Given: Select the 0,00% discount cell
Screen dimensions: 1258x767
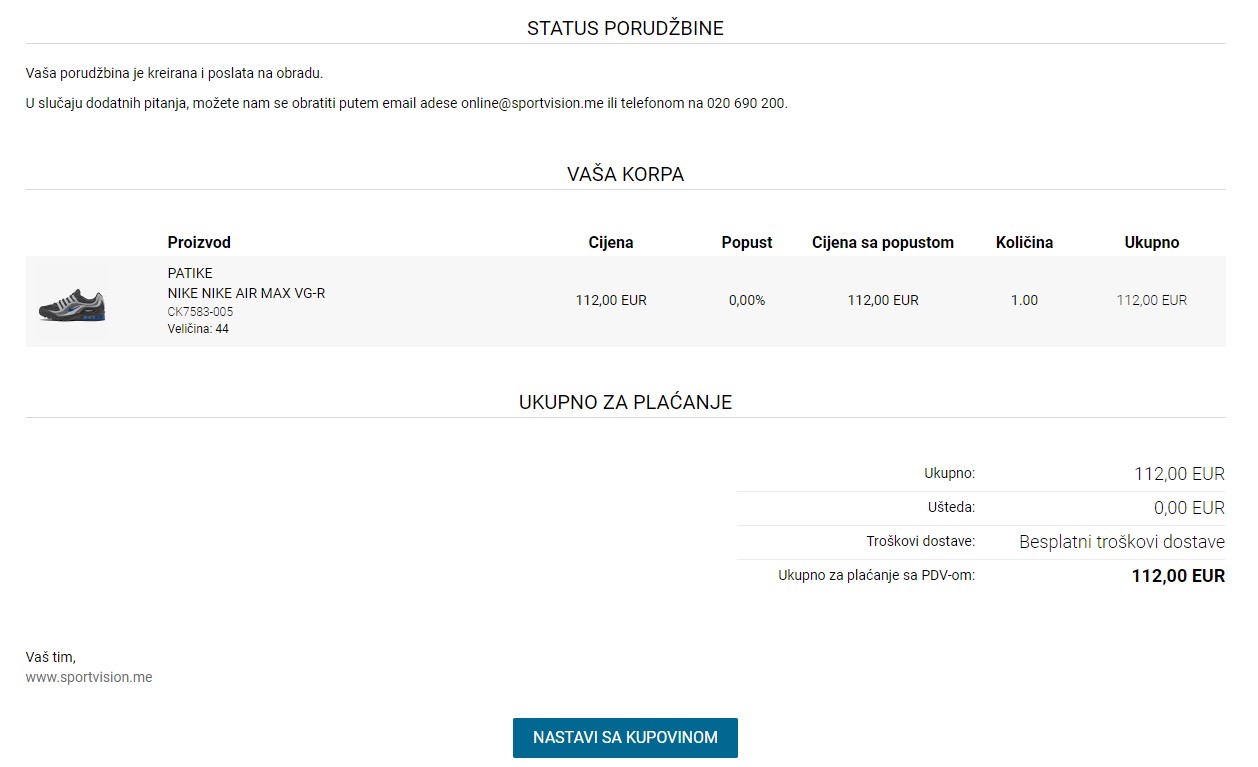Looking at the screenshot, I should pos(747,300).
